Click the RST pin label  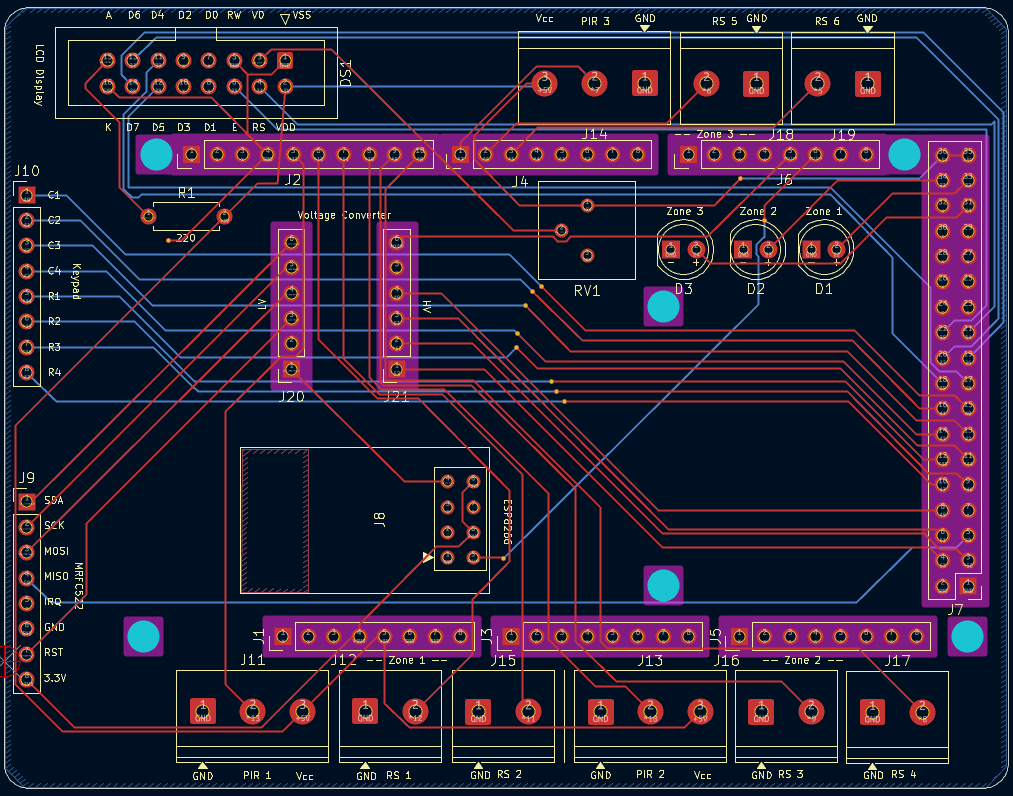[54, 653]
